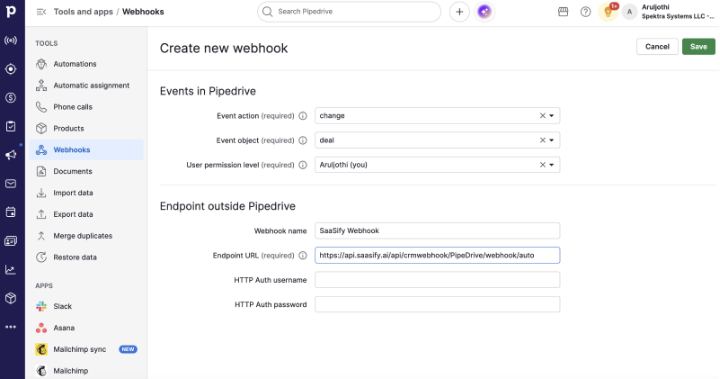
Task: Show info for User permission level
Action: (303, 165)
